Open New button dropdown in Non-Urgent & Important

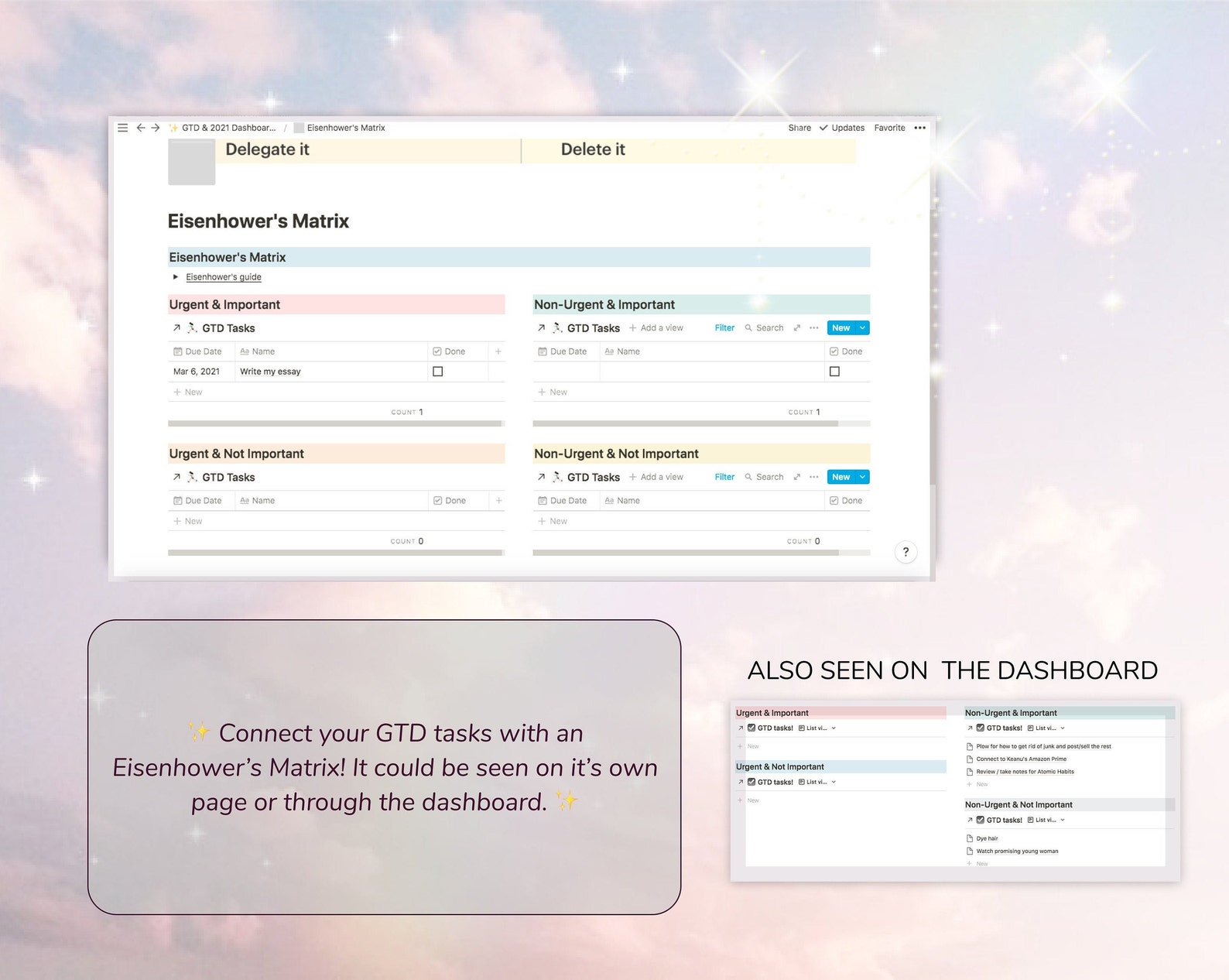pos(862,328)
